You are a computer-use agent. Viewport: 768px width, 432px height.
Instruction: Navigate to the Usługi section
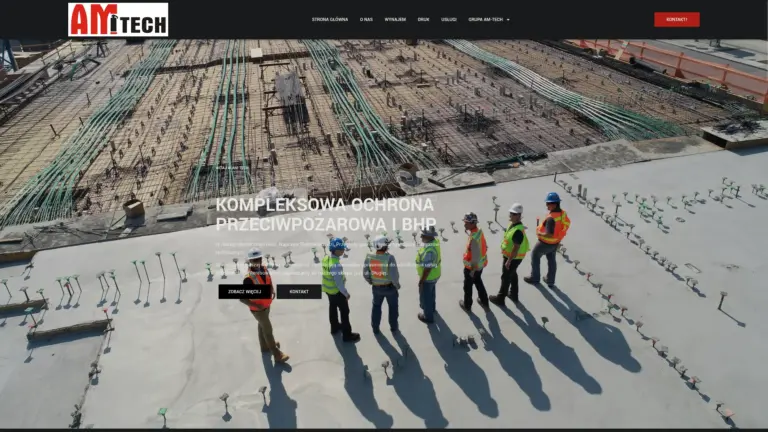[449, 20]
